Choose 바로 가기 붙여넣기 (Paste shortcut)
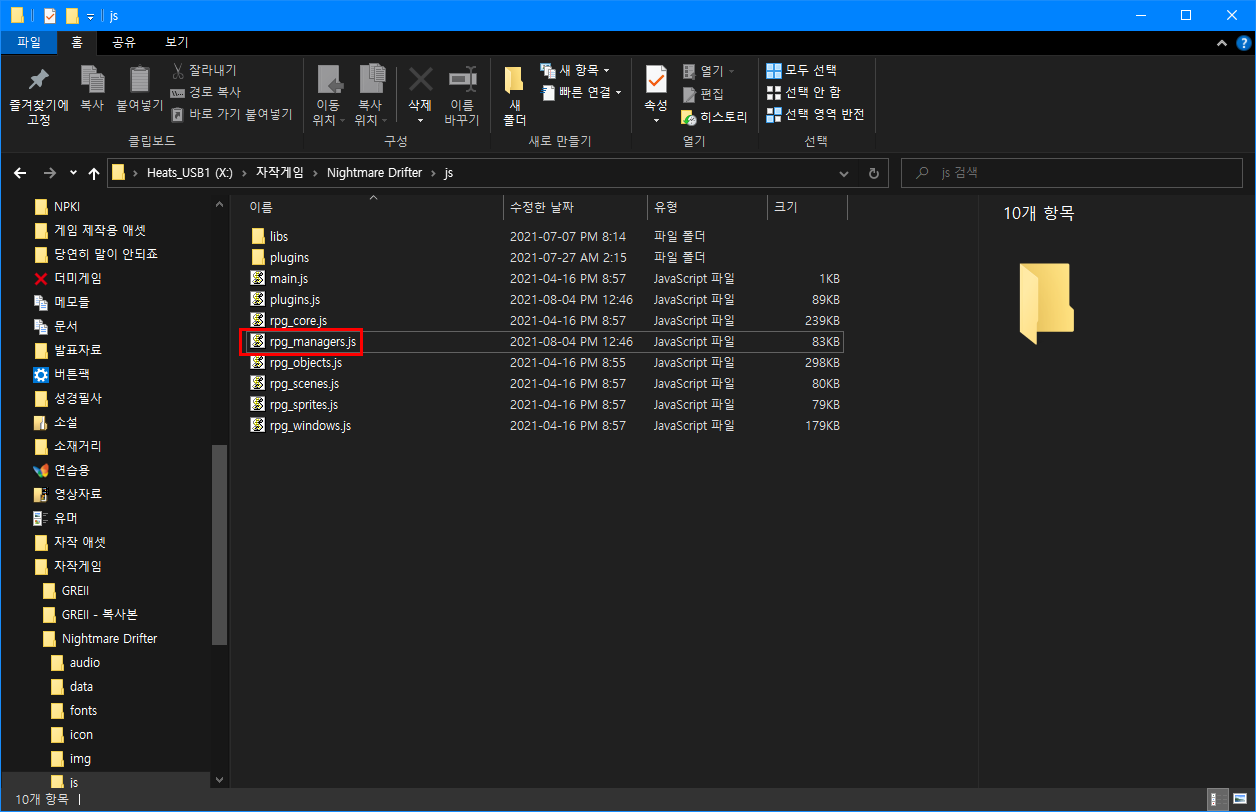This screenshot has height=812, width=1256. (x=231, y=114)
